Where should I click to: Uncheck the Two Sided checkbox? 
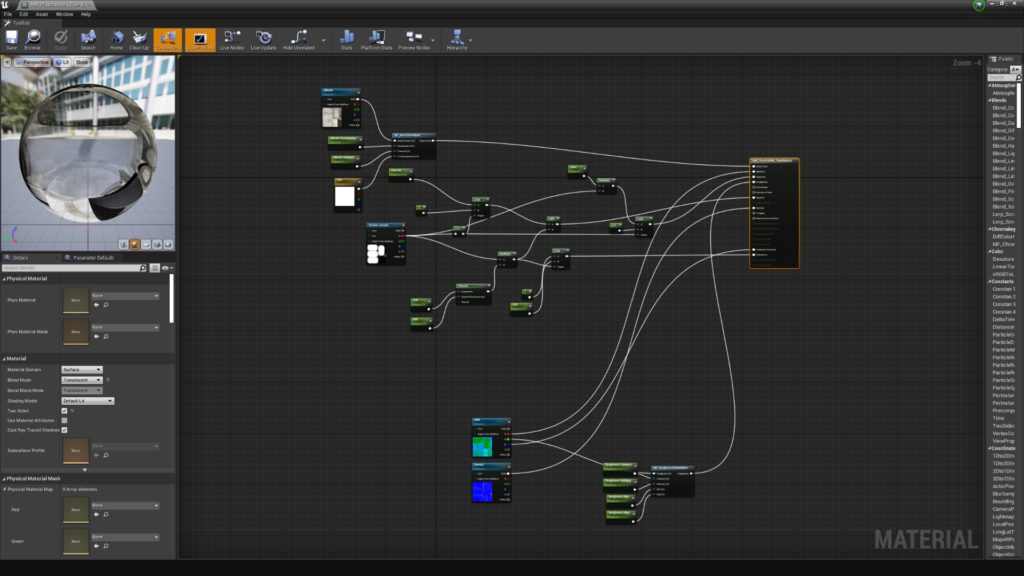tap(64, 410)
